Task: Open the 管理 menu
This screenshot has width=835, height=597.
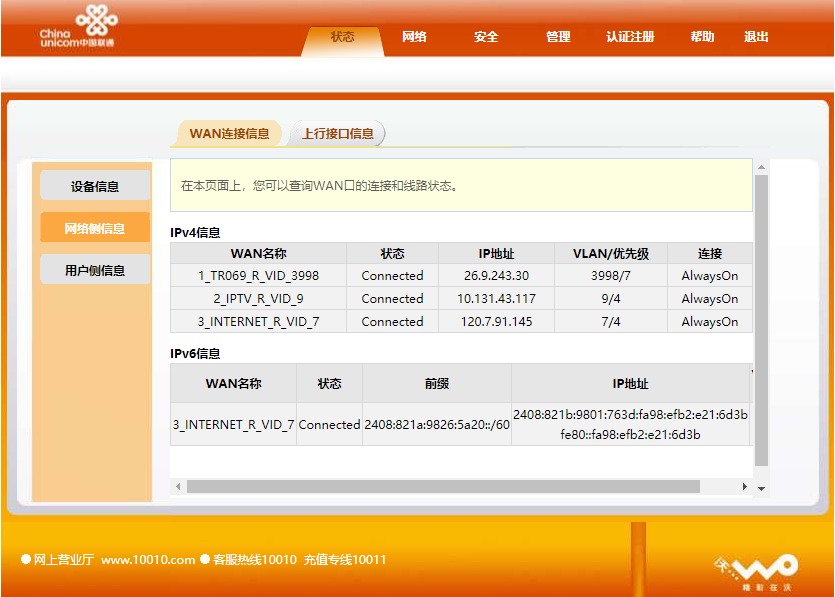Action: click(x=558, y=37)
